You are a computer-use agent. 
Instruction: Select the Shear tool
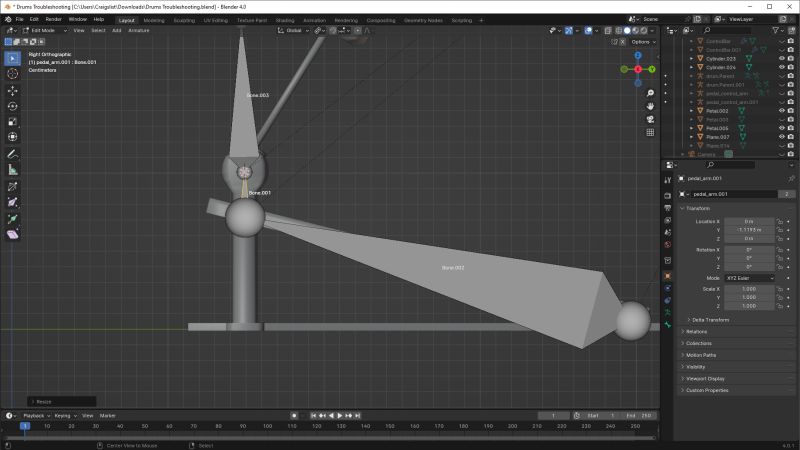[13, 235]
